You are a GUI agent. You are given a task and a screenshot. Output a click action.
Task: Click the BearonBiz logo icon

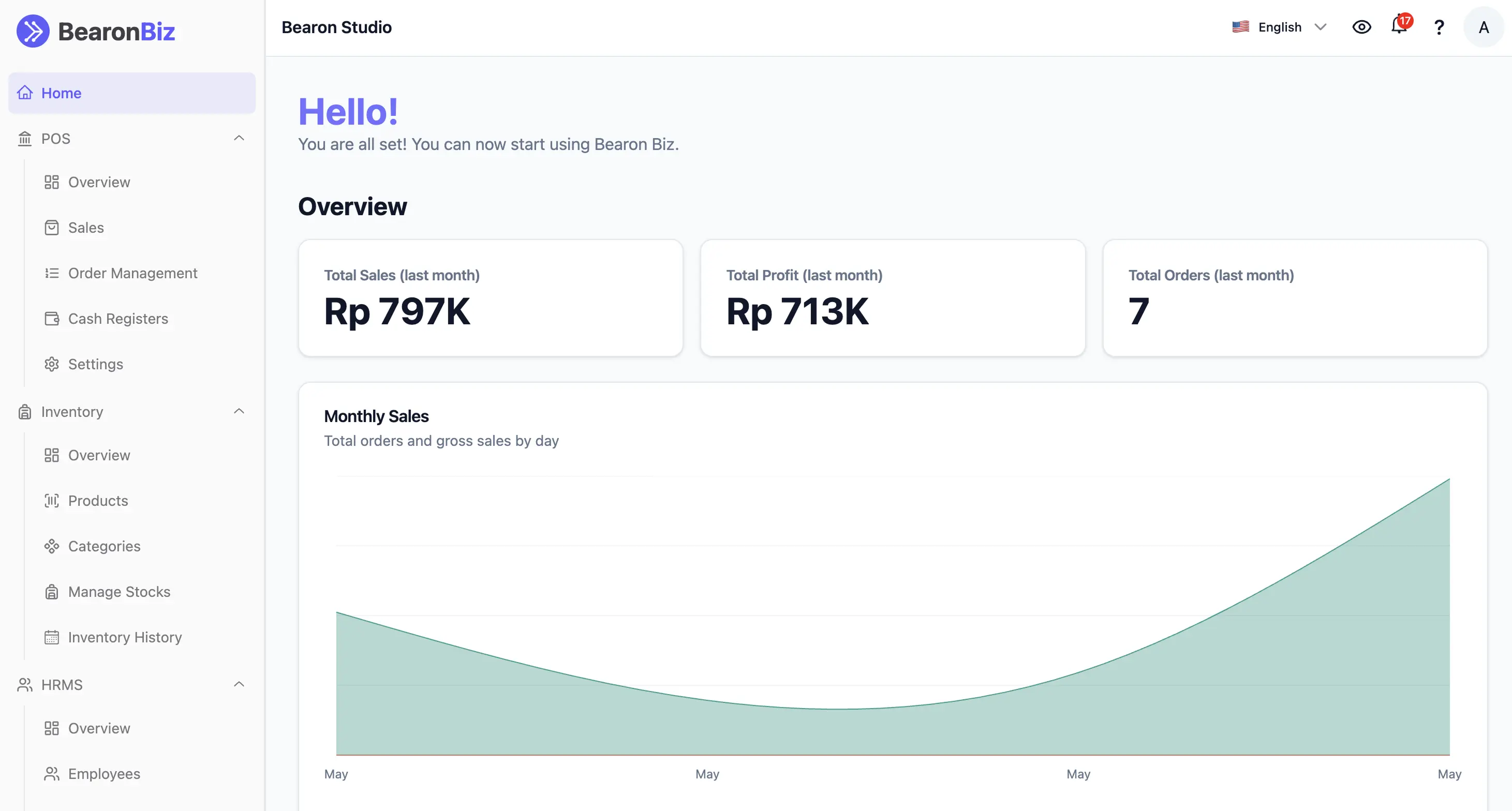pos(33,31)
